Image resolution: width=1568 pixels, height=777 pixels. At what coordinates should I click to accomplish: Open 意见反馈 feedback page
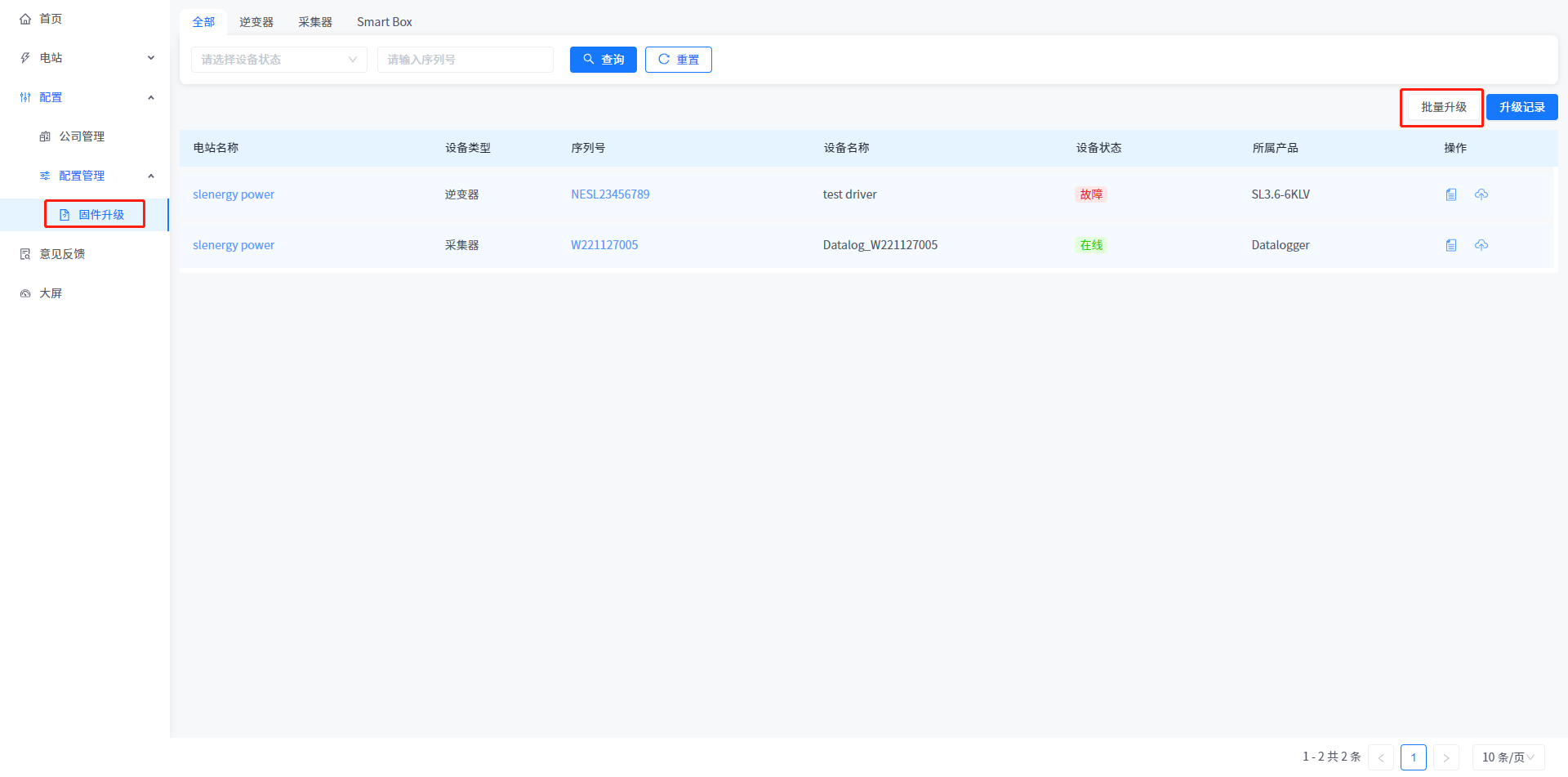pos(62,254)
